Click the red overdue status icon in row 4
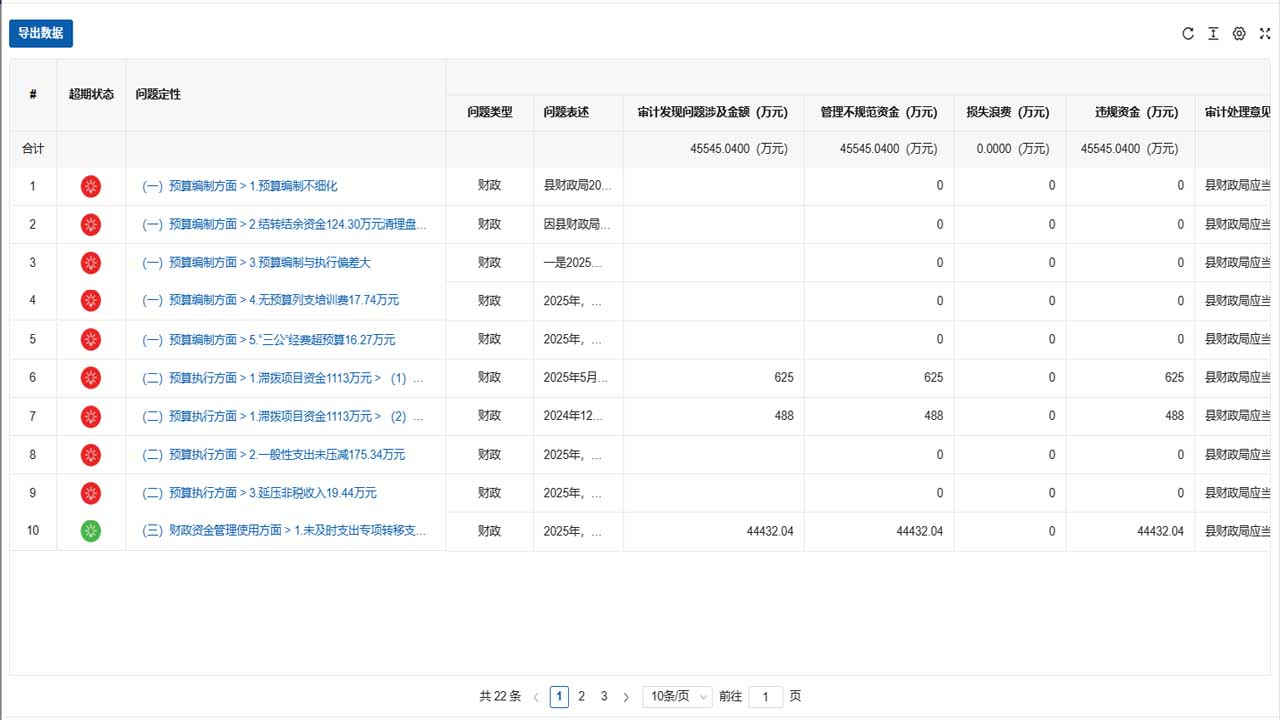Viewport: 1280px width, 720px height. pyautogui.click(x=91, y=300)
